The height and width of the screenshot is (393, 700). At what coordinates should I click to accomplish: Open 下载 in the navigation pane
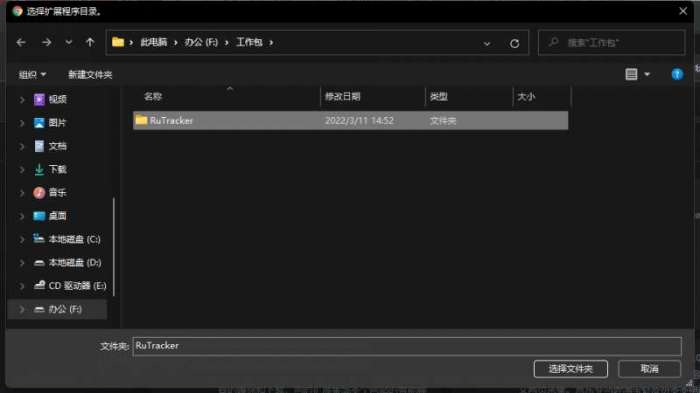[x=57, y=169]
